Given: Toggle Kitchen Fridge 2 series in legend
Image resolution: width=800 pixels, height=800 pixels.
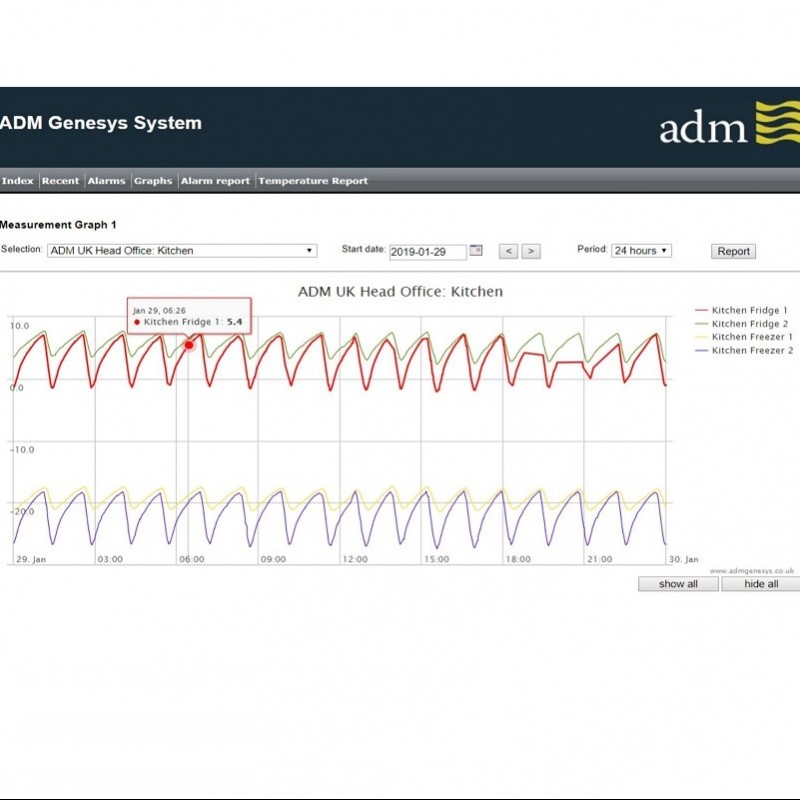Looking at the screenshot, I should [741, 323].
